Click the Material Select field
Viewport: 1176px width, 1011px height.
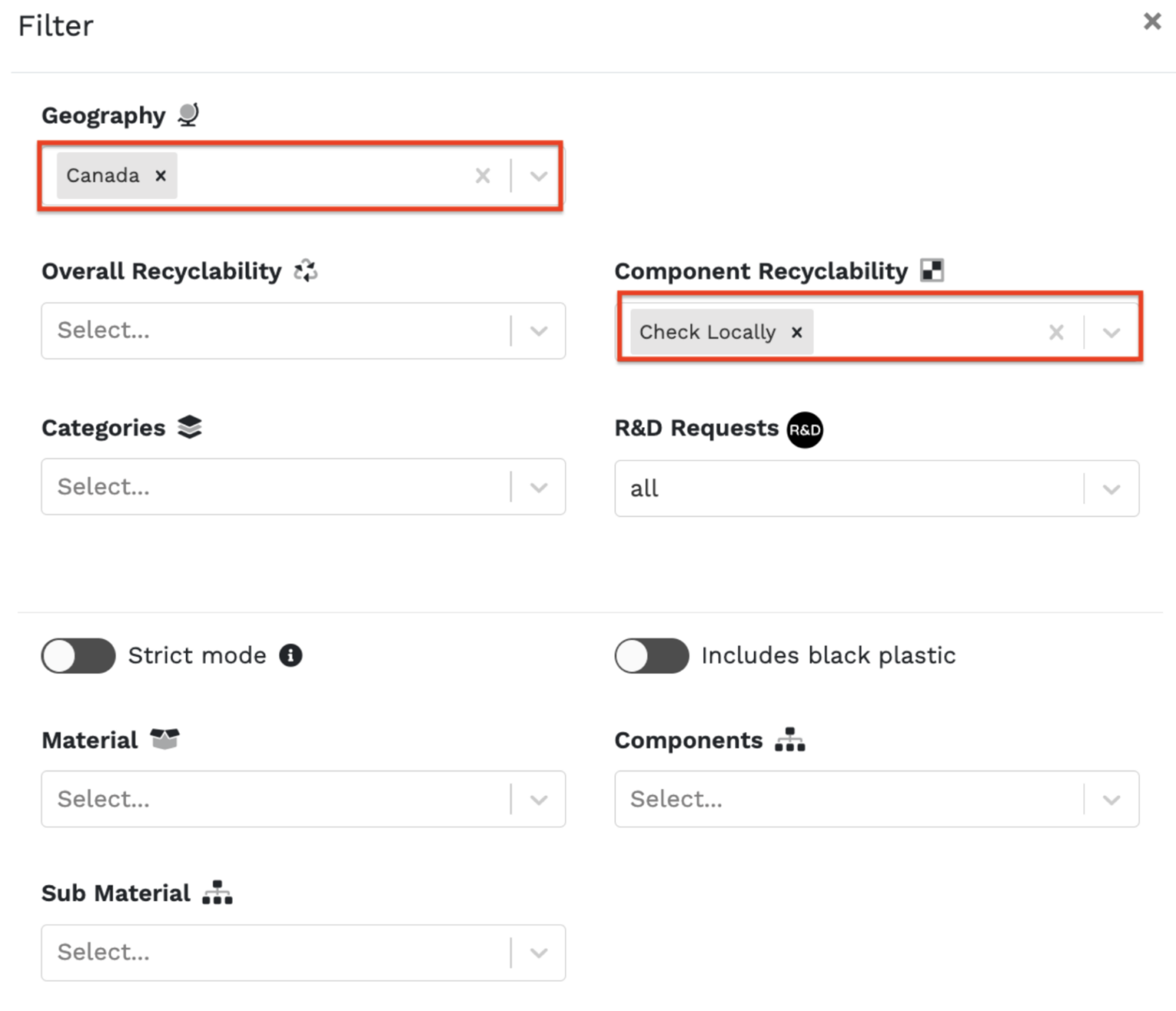coord(303,799)
